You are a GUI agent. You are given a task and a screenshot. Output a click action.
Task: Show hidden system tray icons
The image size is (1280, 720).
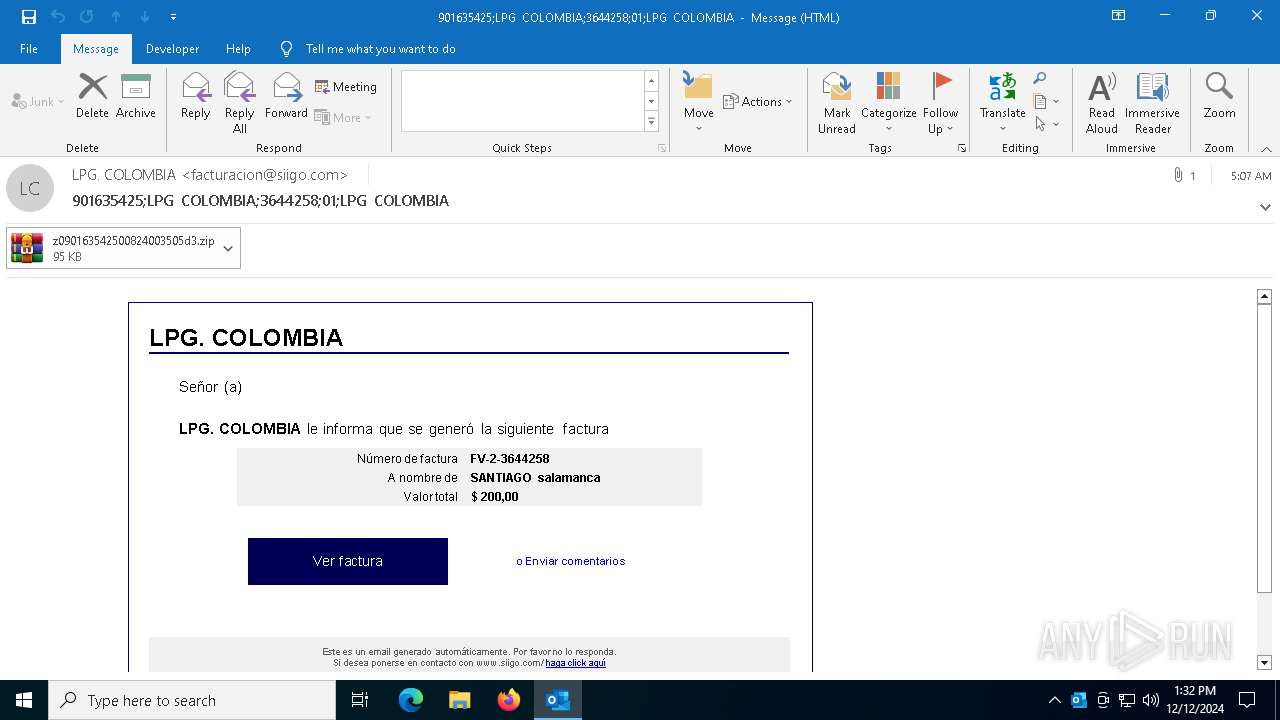1054,700
